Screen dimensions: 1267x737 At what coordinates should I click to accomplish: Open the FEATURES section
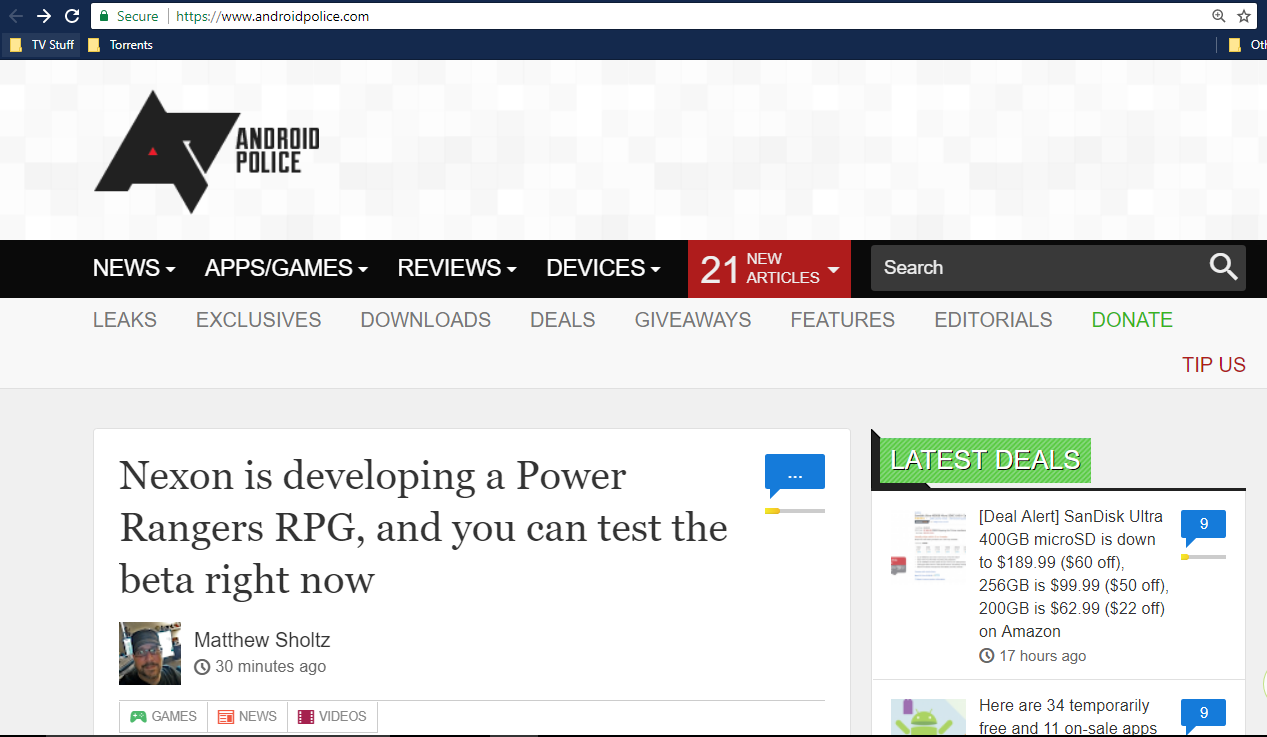pyautogui.click(x=843, y=320)
